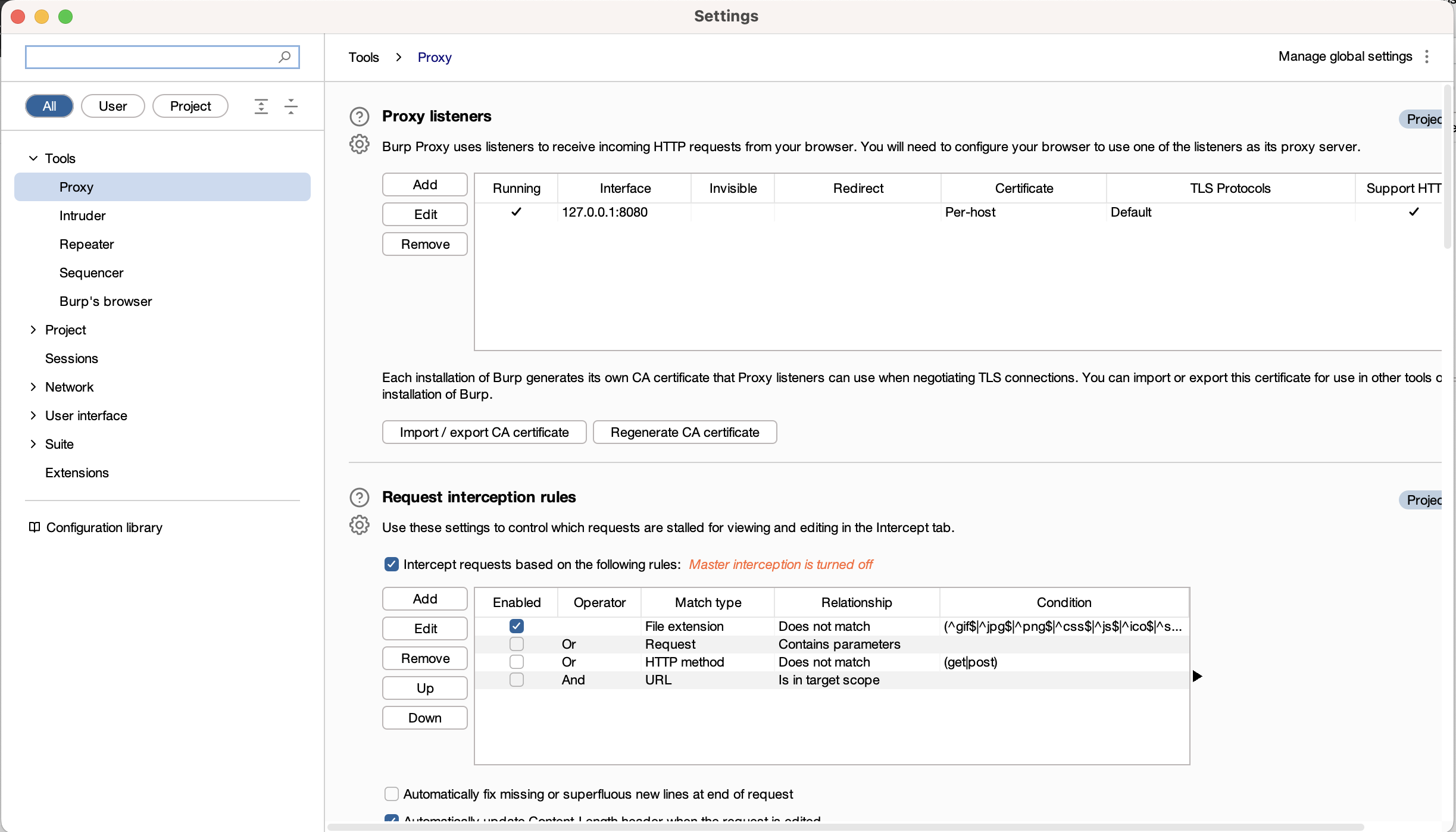The width and height of the screenshot is (1456, 832).
Task: Add a new proxy listener
Action: coord(425,184)
